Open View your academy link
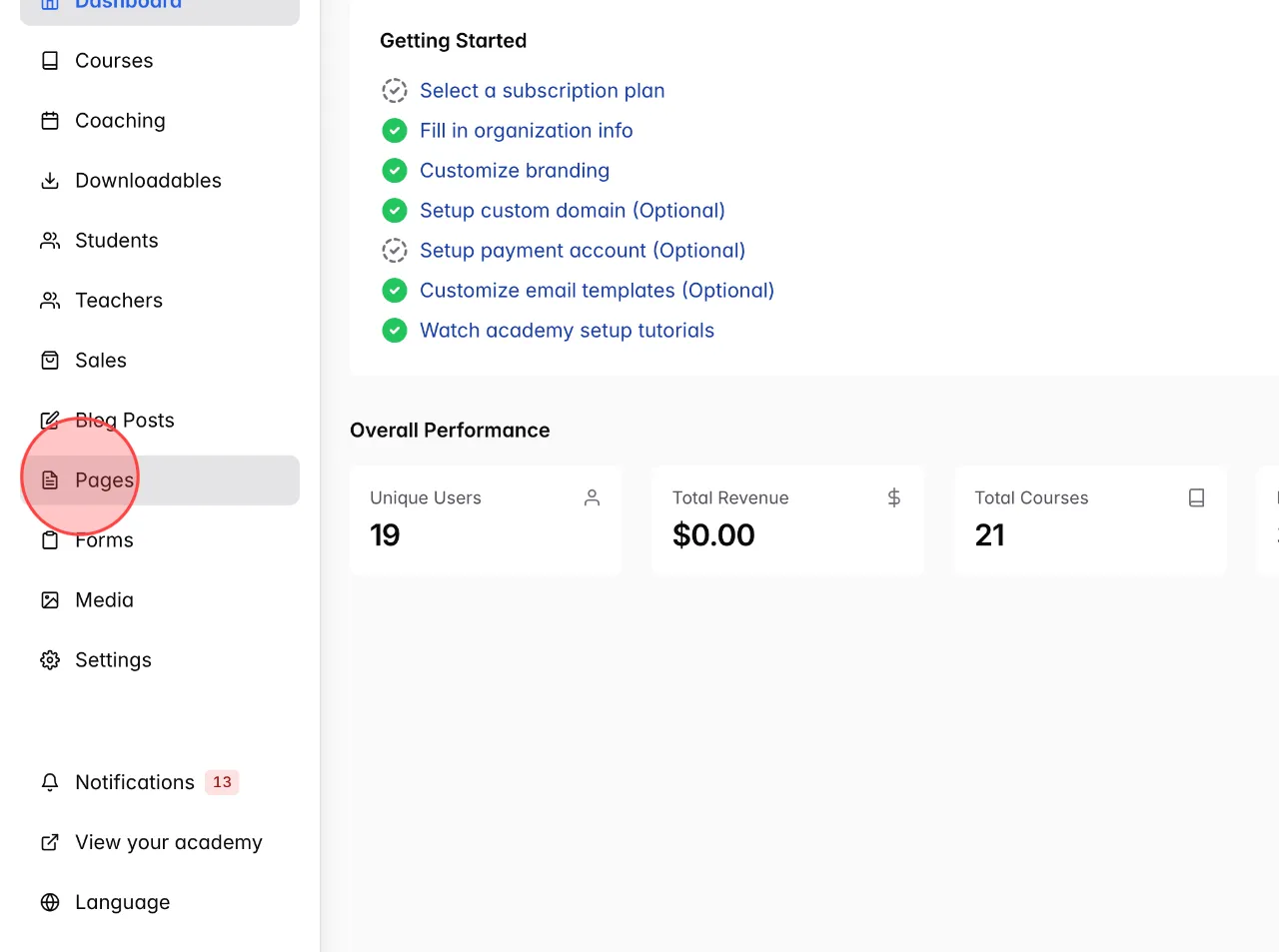The image size is (1279, 952). [169, 842]
